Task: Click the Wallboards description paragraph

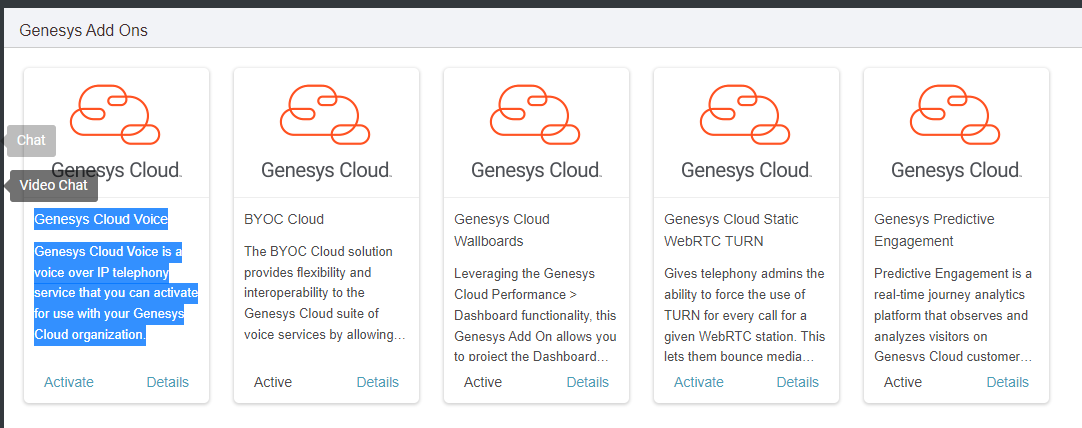Action: click(535, 315)
